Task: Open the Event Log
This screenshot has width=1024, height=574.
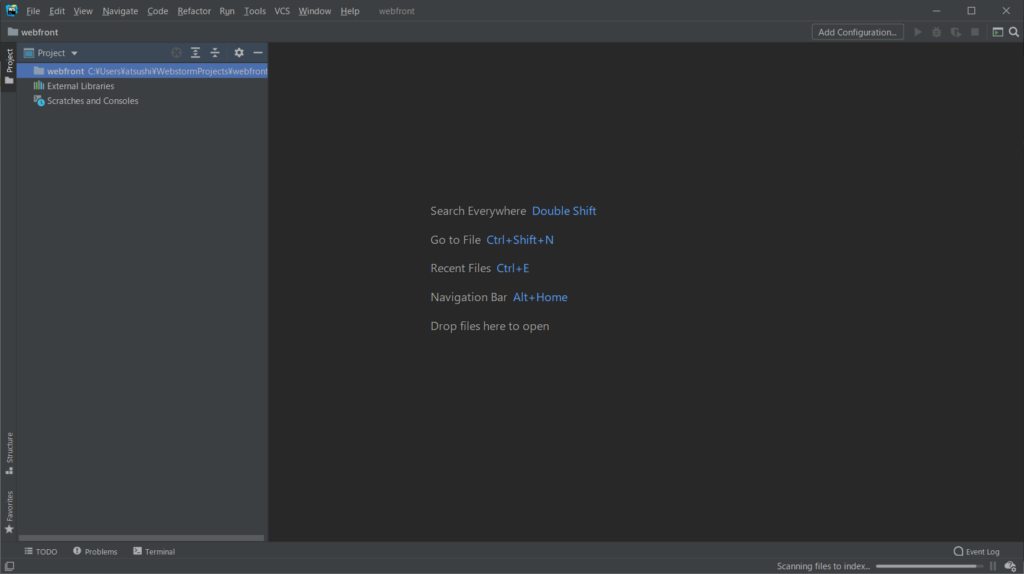Action: [x=976, y=552]
